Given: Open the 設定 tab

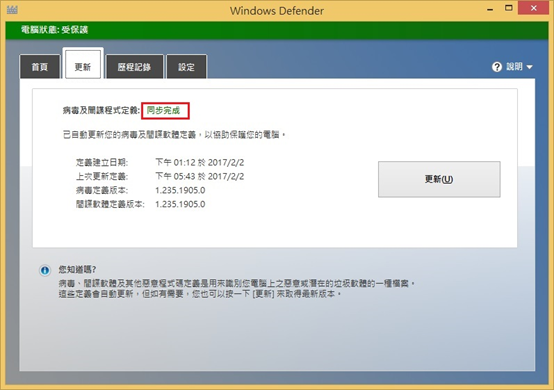Looking at the screenshot, I should coord(186,66).
